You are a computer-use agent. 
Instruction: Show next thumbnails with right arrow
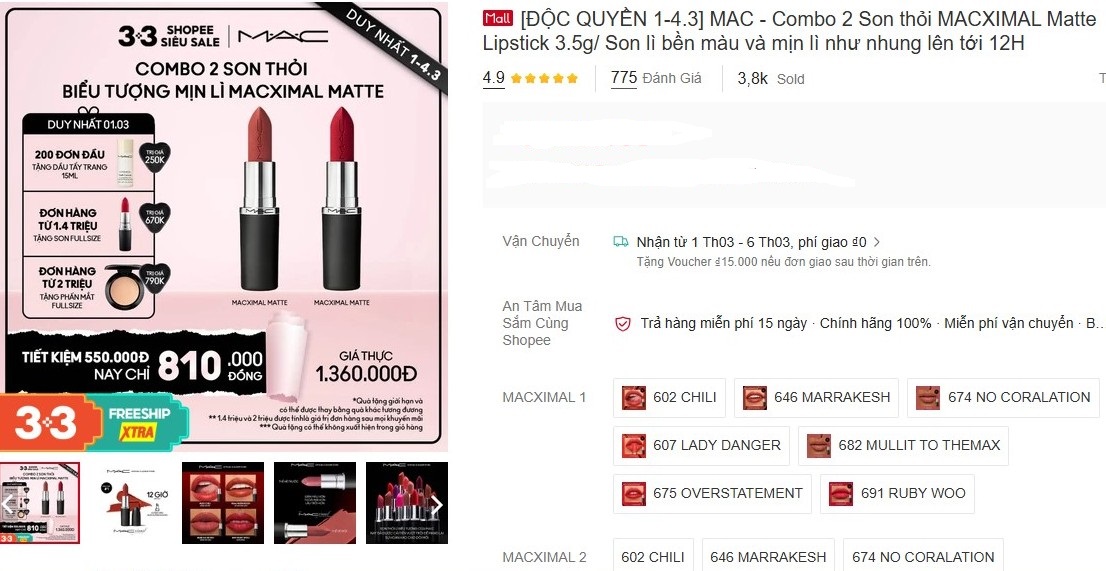click(437, 504)
